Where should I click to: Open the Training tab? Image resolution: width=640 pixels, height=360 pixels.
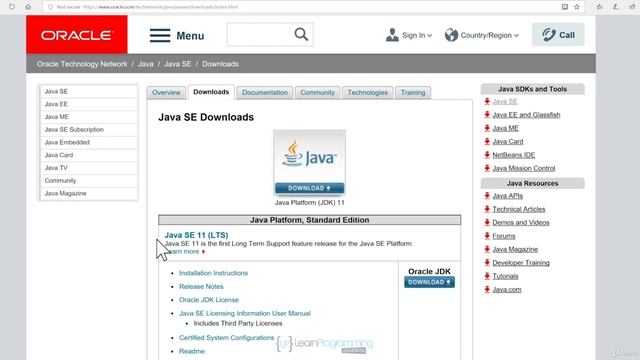coord(413,93)
